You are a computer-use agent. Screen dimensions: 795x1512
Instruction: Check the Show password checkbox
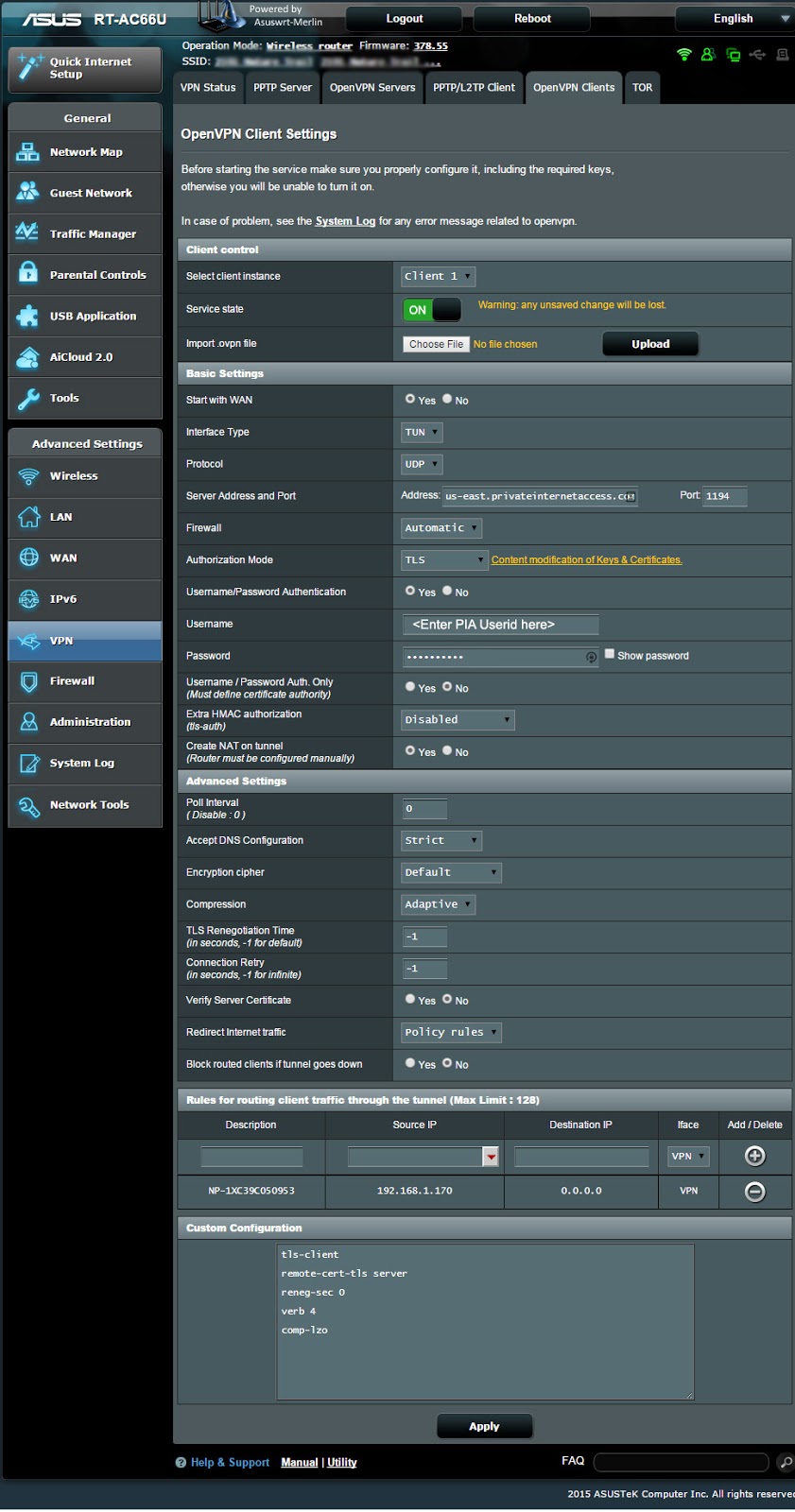point(610,654)
